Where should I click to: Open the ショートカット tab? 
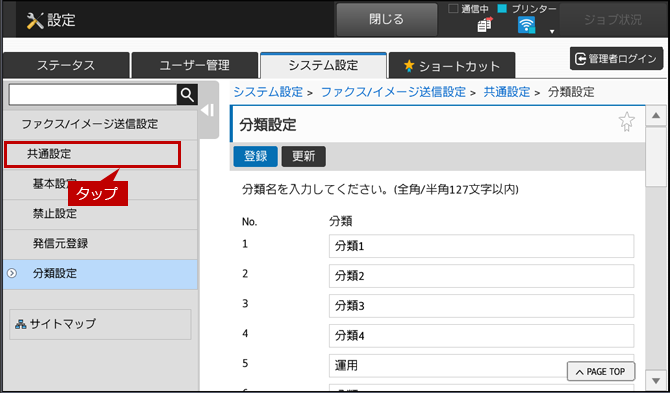(452, 65)
